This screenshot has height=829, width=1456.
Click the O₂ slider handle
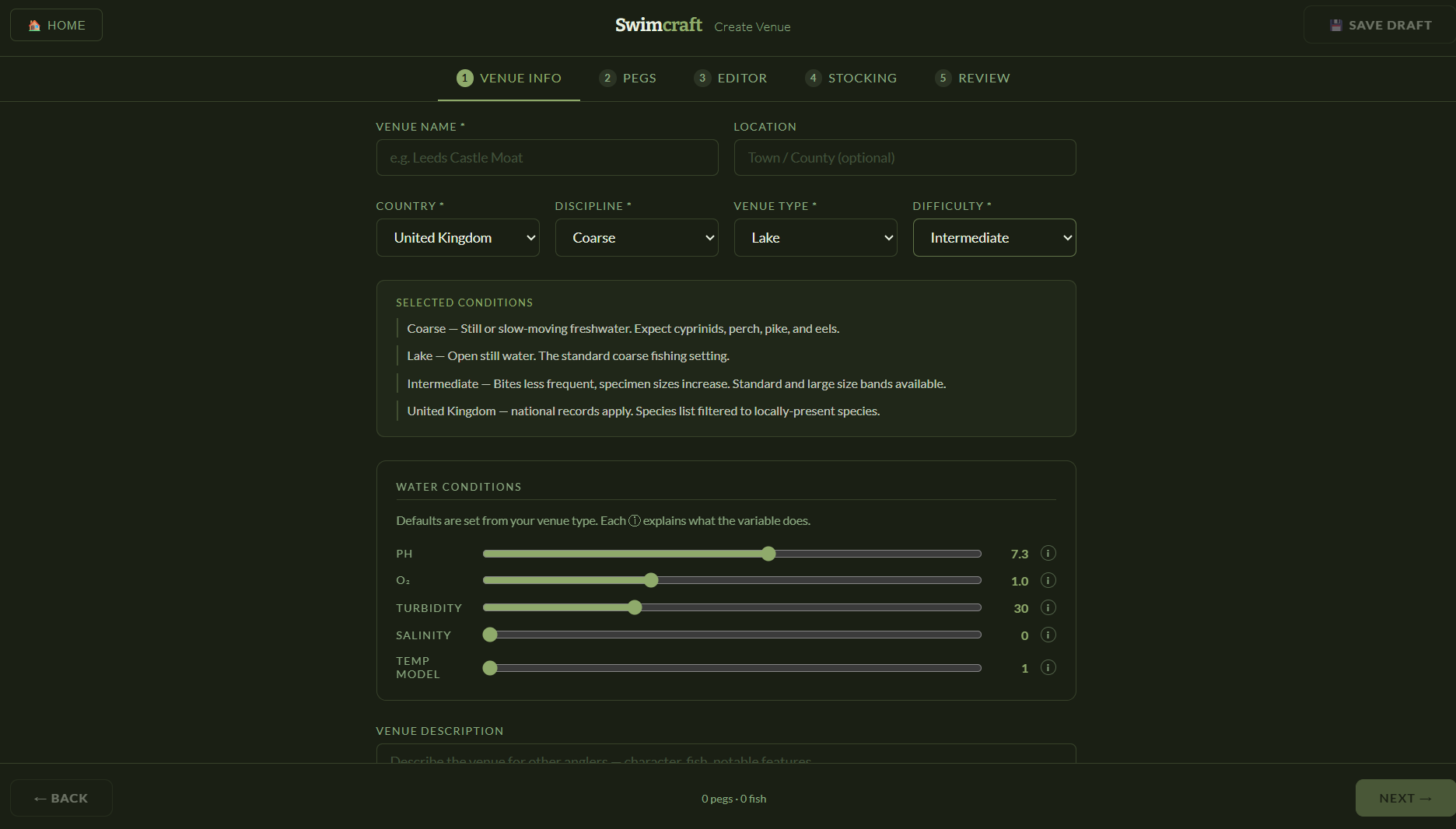click(651, 580)
